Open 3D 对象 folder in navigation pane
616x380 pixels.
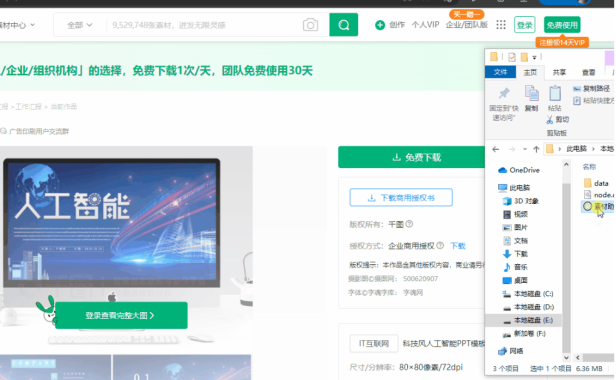(521, 201)
